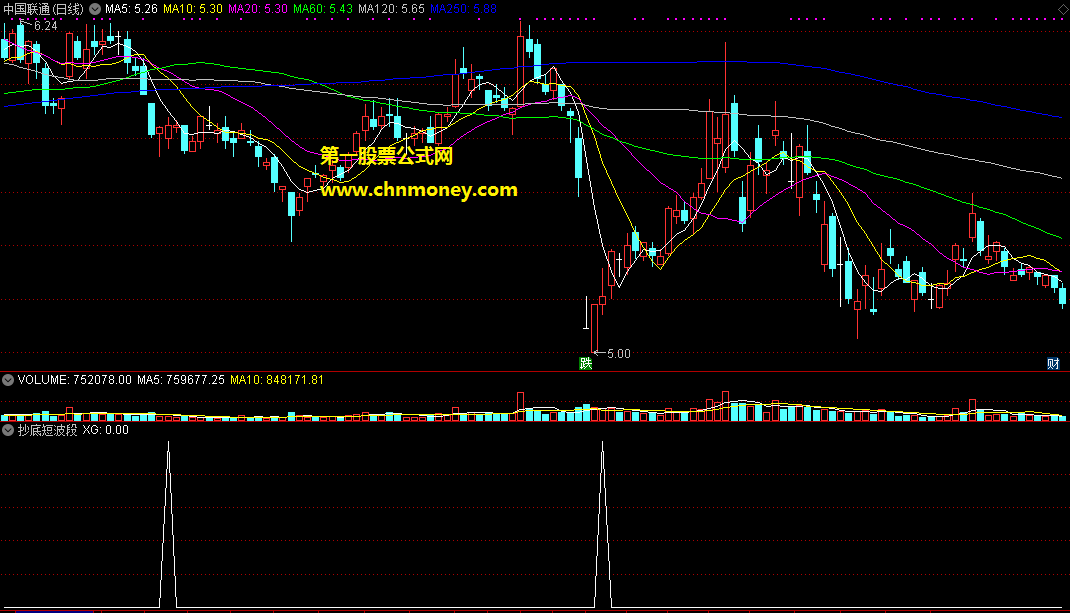Viewport: 1070px width, 613px height.
Task: Click the VOLUME: 752078.00 value
Action: 74,380
